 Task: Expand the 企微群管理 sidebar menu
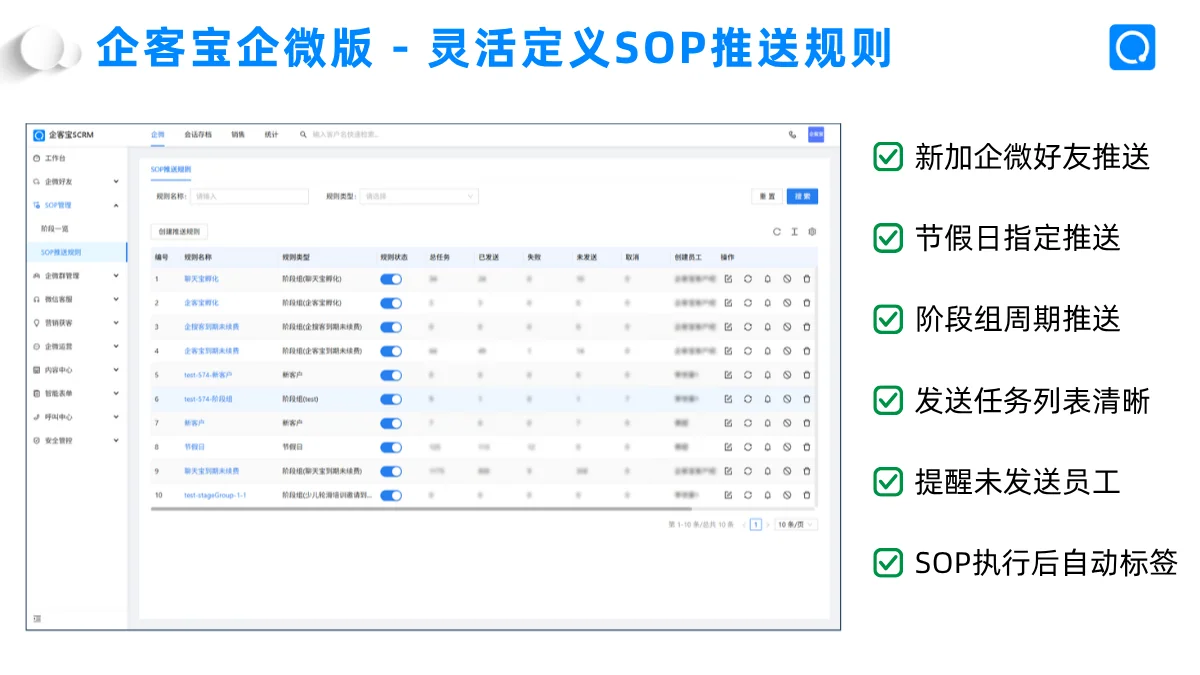[77, 275]
